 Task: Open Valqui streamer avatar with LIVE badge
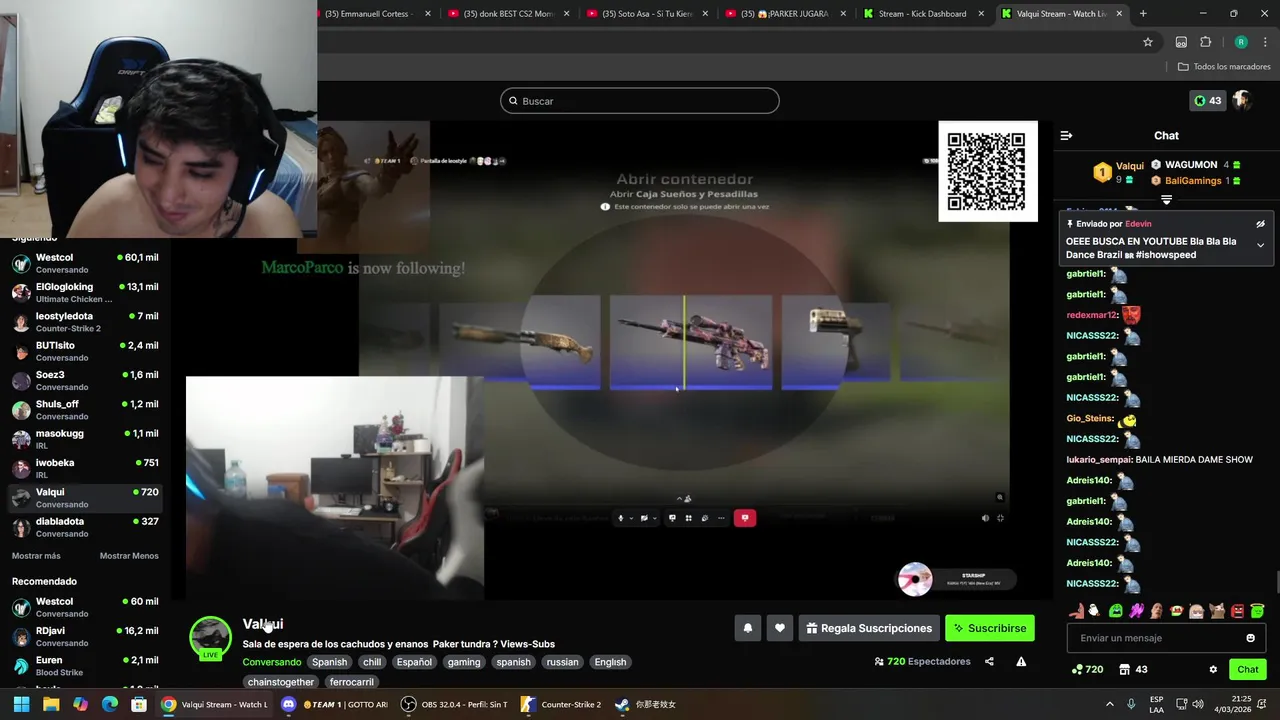tap(211, 638)
